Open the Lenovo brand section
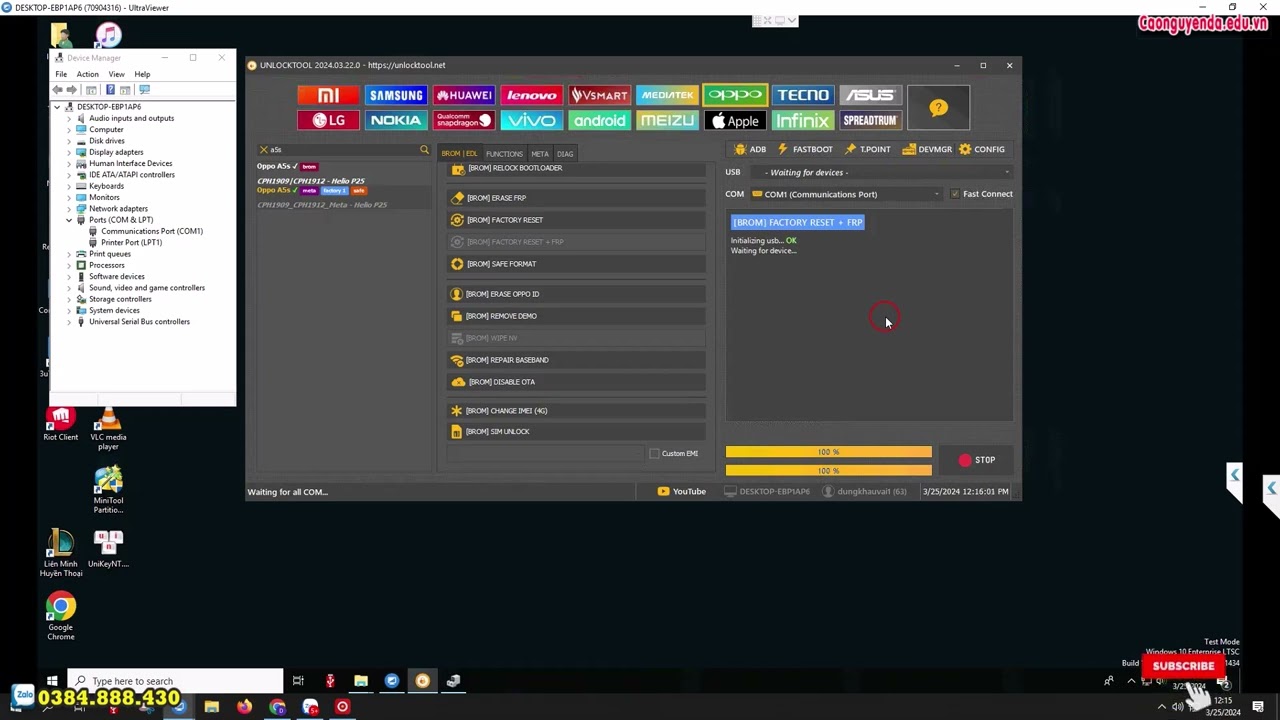Viewport: 1280px width, 720px height. 531,95
